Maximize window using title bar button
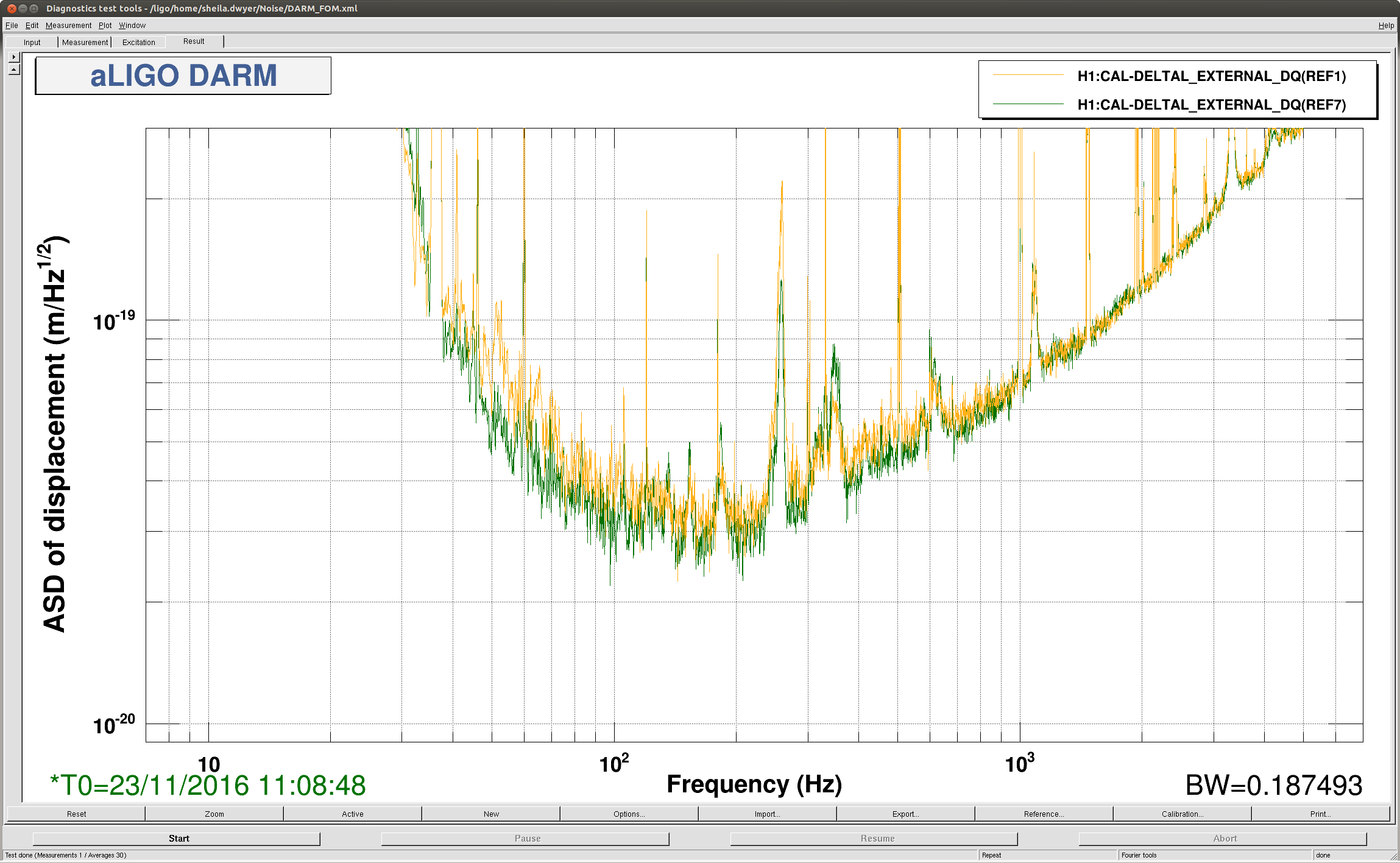Image resolution: width=1400 pixels, height=863 pixels. pyautogui.click(x=34, y=9)
